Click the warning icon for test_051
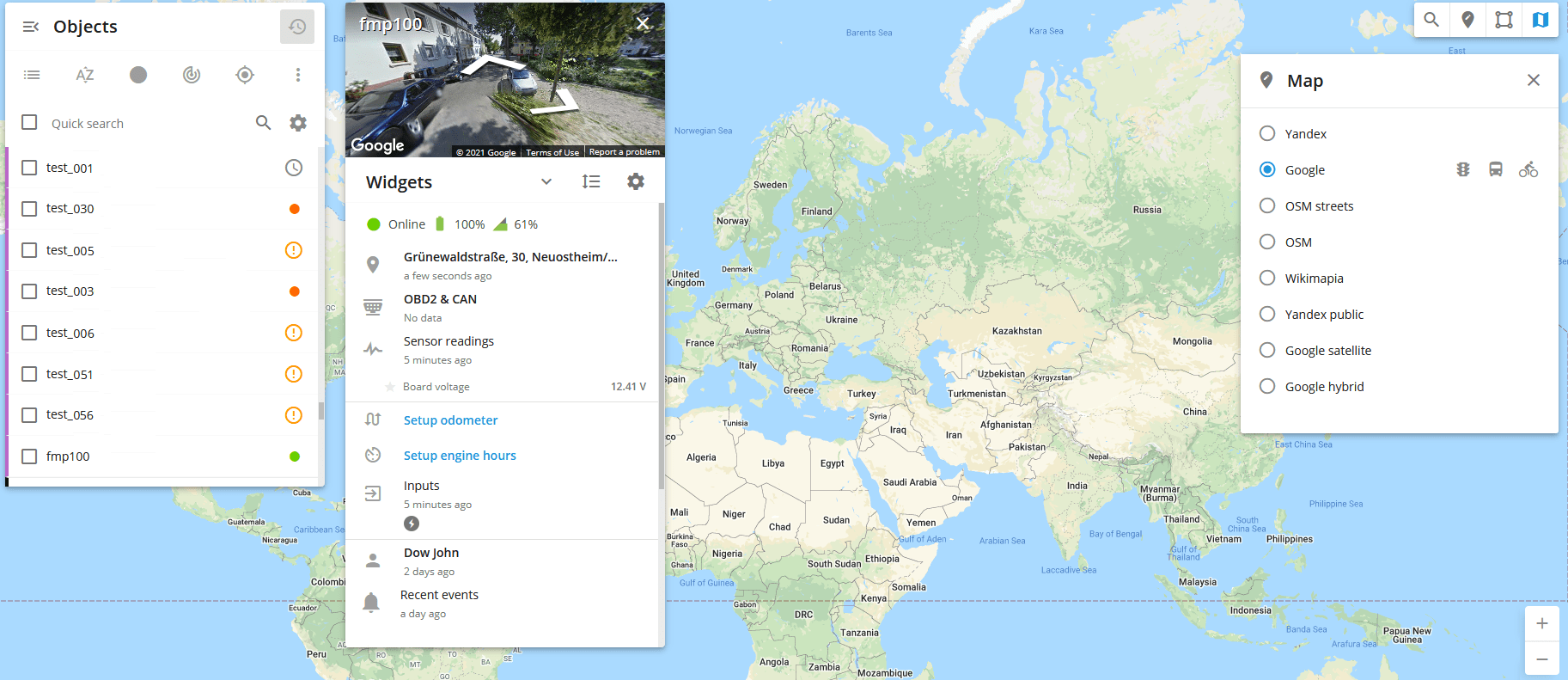 pos(294,374)
